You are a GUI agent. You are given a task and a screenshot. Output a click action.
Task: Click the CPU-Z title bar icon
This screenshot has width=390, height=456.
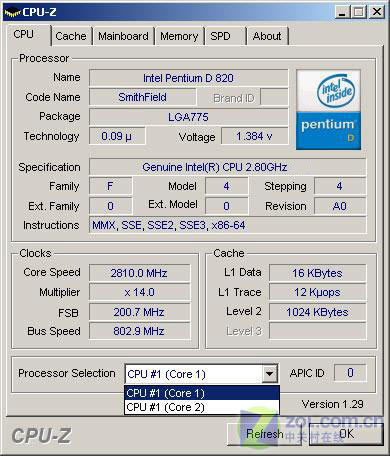coord(12,12)
